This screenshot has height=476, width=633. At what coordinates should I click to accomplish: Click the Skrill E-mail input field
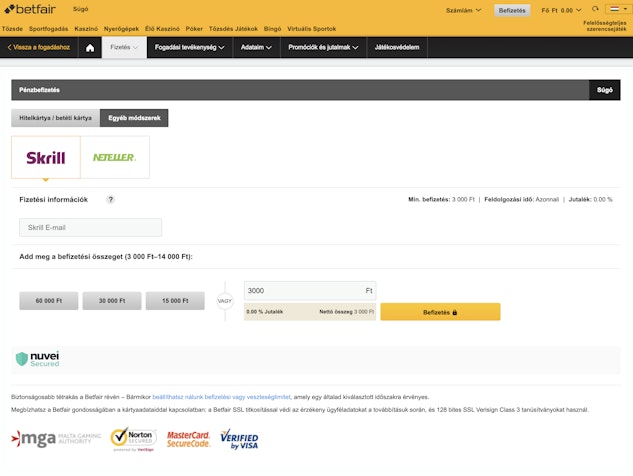pyautogui.click(x=90, y=227)
